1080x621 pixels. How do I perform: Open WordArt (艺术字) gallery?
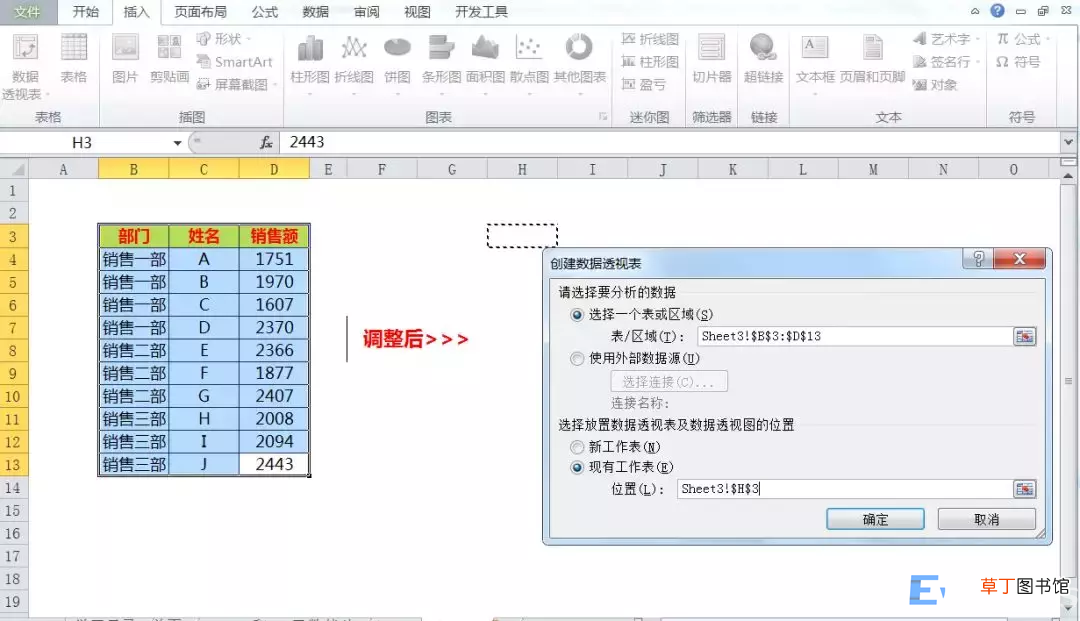pyautogui.click(x=946, y=39)
